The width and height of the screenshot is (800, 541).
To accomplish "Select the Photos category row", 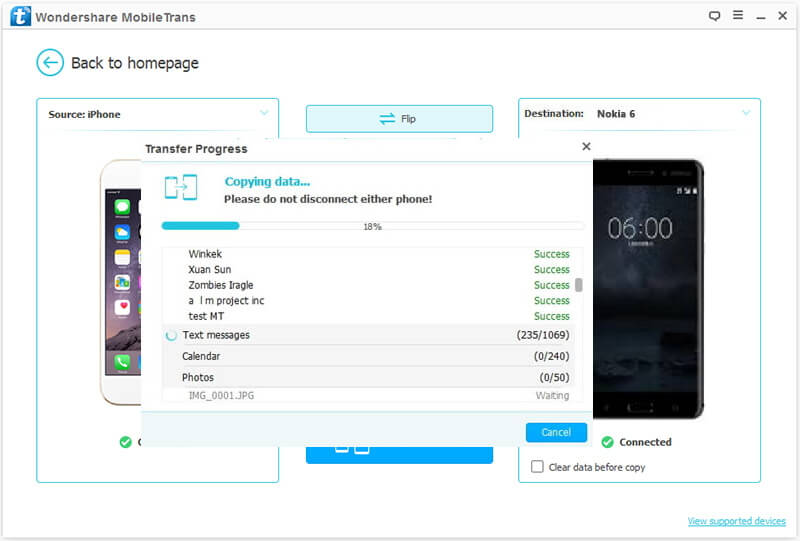I will click(370, 377).
